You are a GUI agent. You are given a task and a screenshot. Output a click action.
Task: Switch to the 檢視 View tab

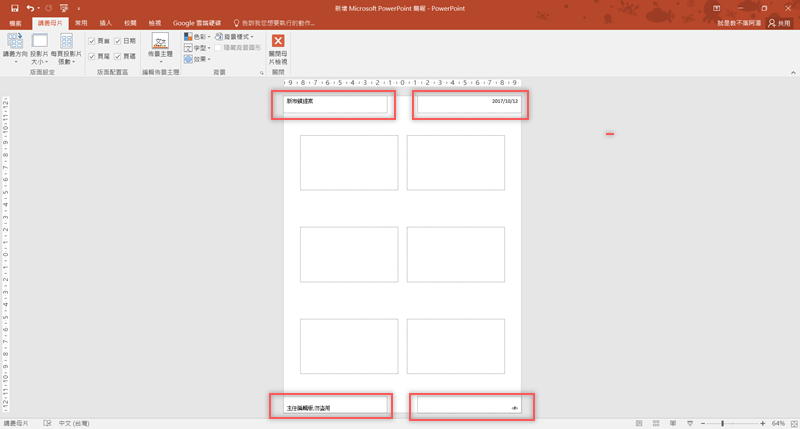click(155, 23)
